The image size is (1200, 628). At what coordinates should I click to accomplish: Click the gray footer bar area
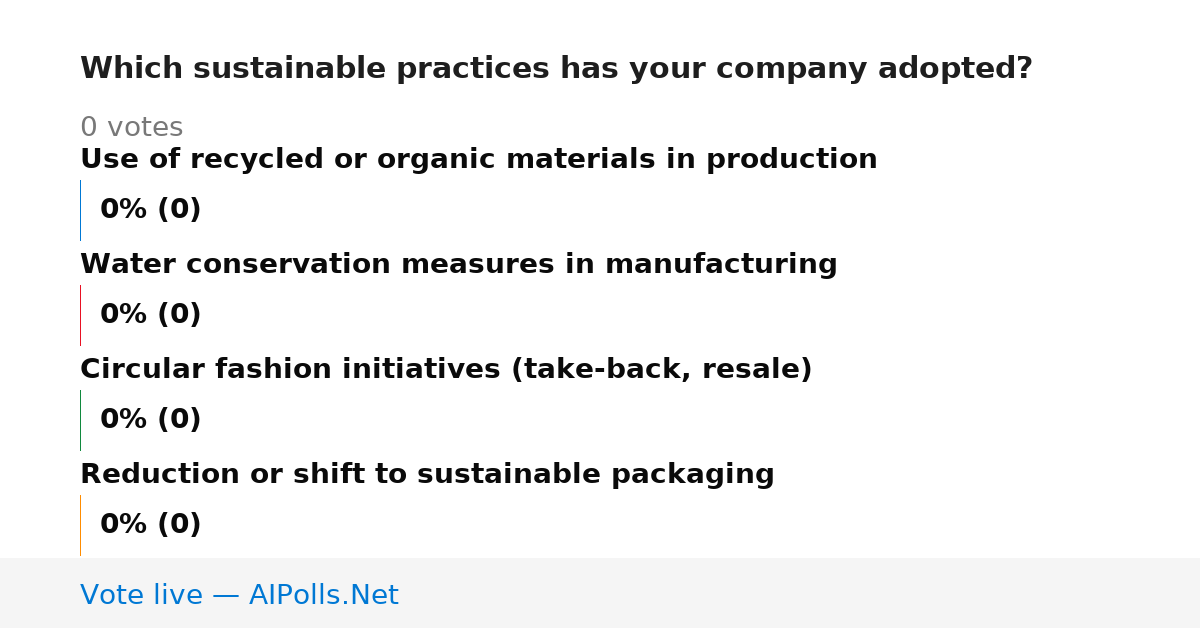tap(600, 593)
